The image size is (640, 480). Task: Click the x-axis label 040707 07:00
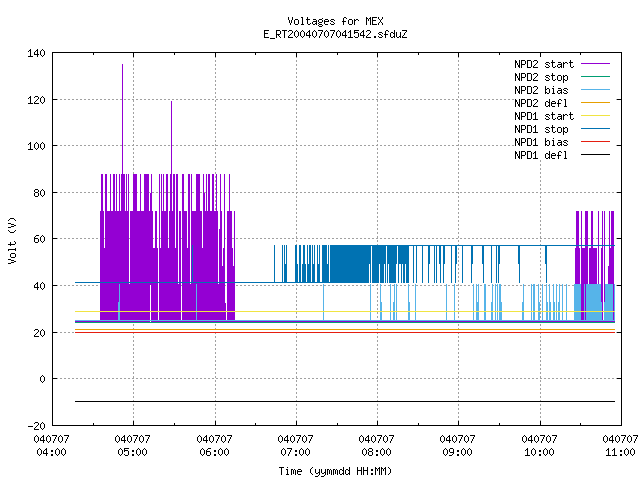(296, 446)
